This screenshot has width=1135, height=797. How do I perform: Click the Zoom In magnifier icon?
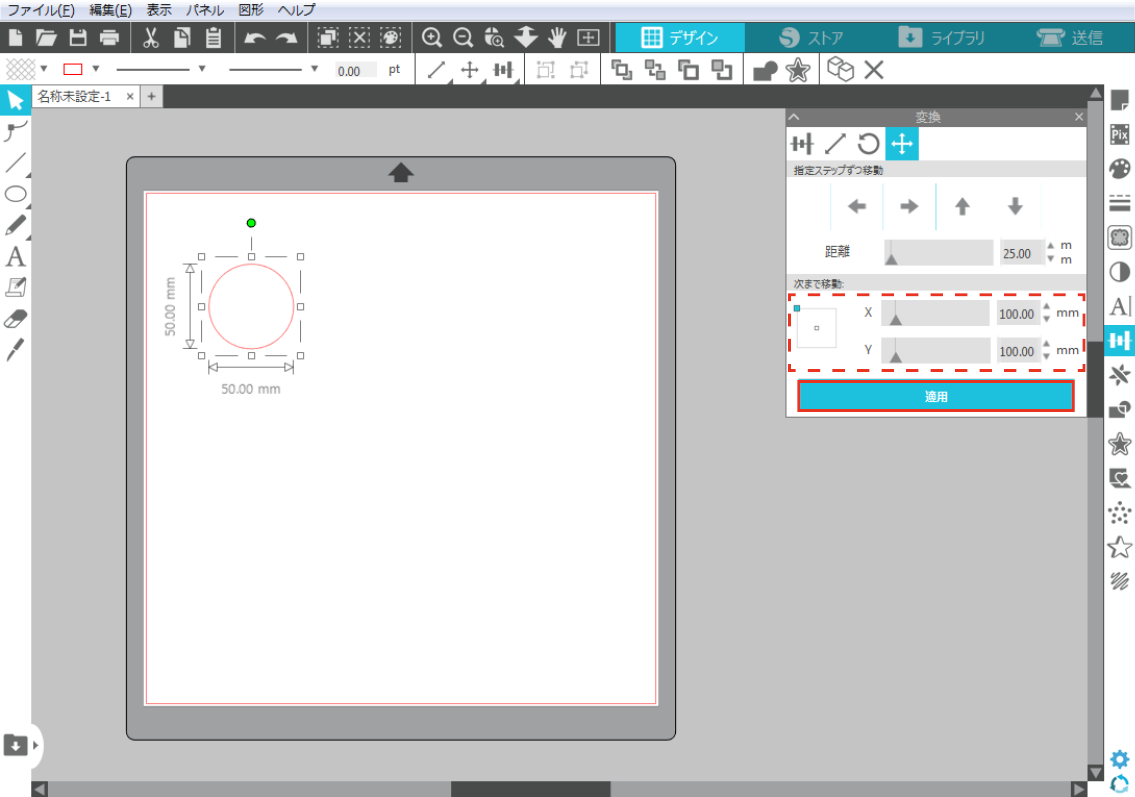(x=432, y=38)
